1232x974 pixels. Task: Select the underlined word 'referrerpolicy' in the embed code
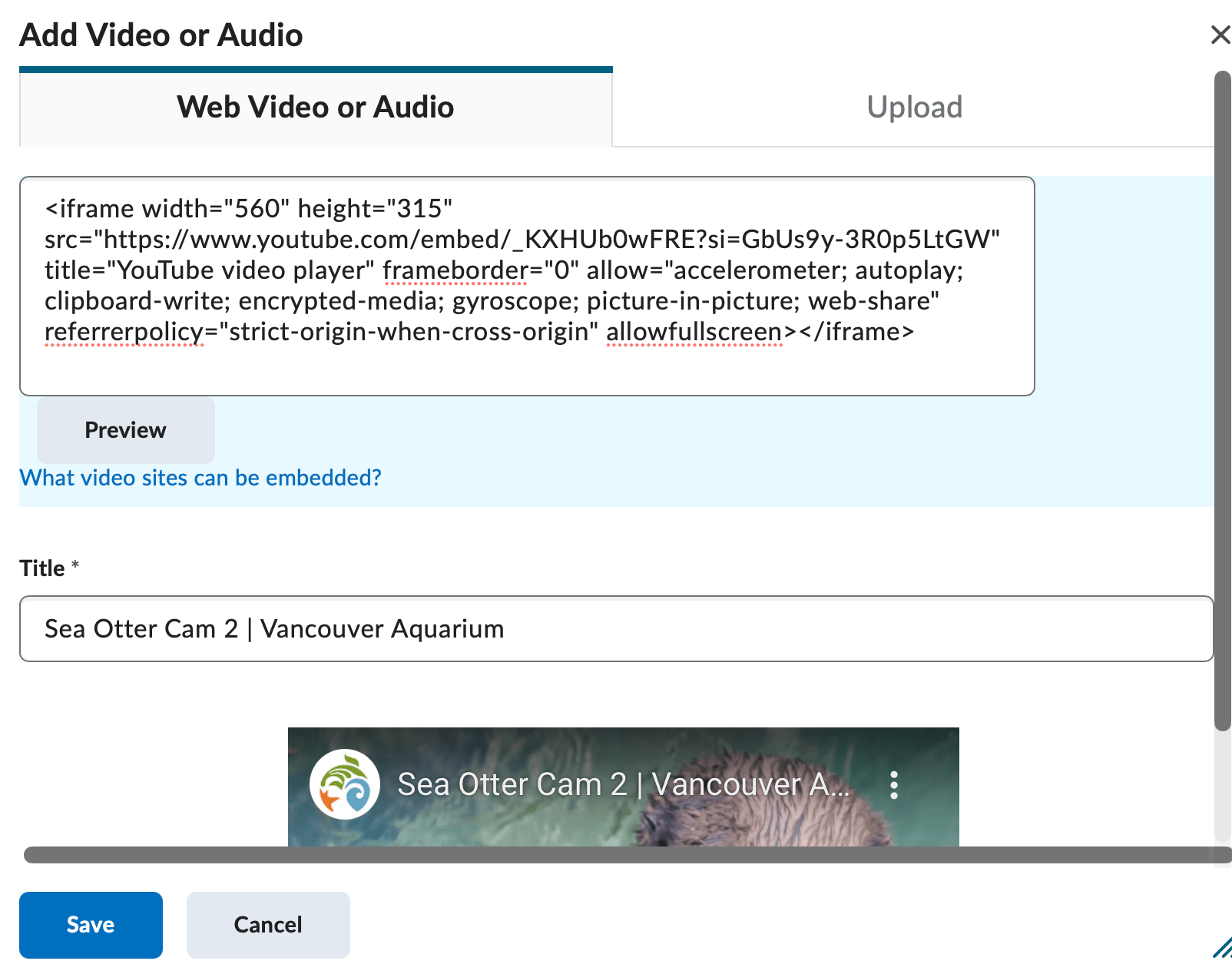[x=123, y=332]
